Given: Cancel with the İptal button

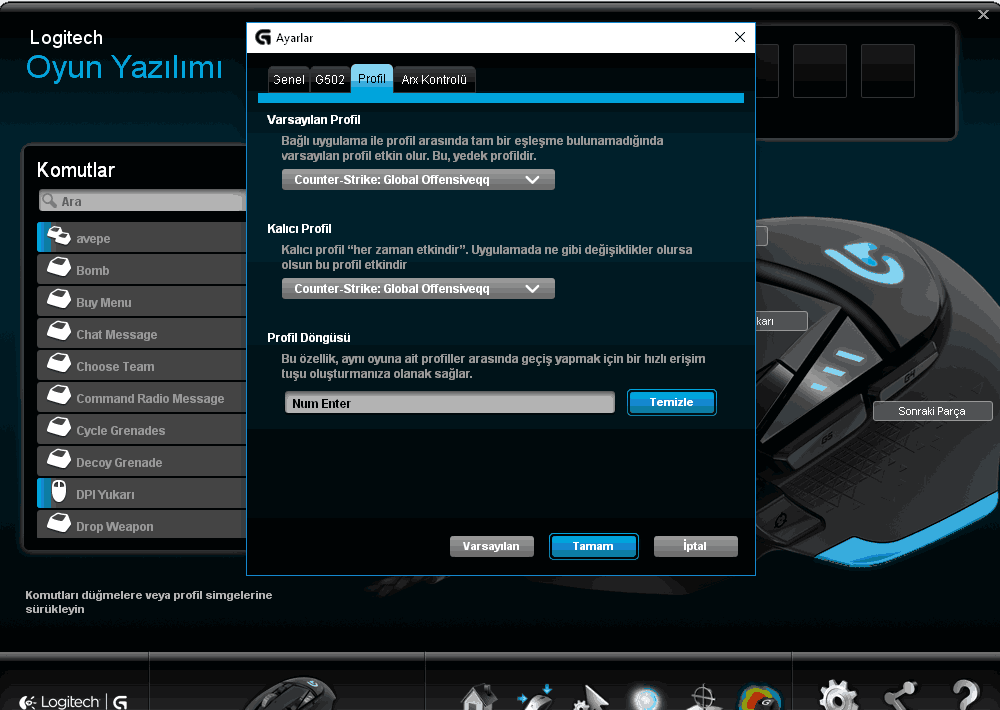Looking at the screenshot, I should point(695,547).
